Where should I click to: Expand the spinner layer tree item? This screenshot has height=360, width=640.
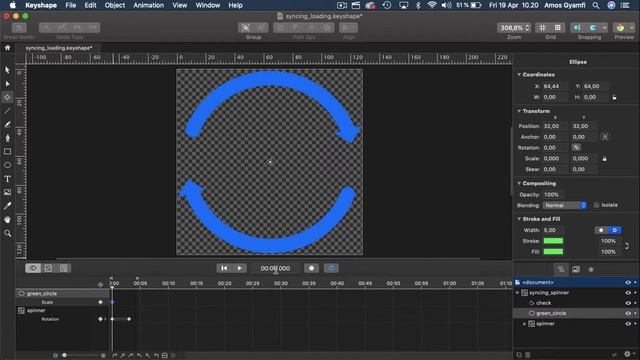(x=524, y=324)
